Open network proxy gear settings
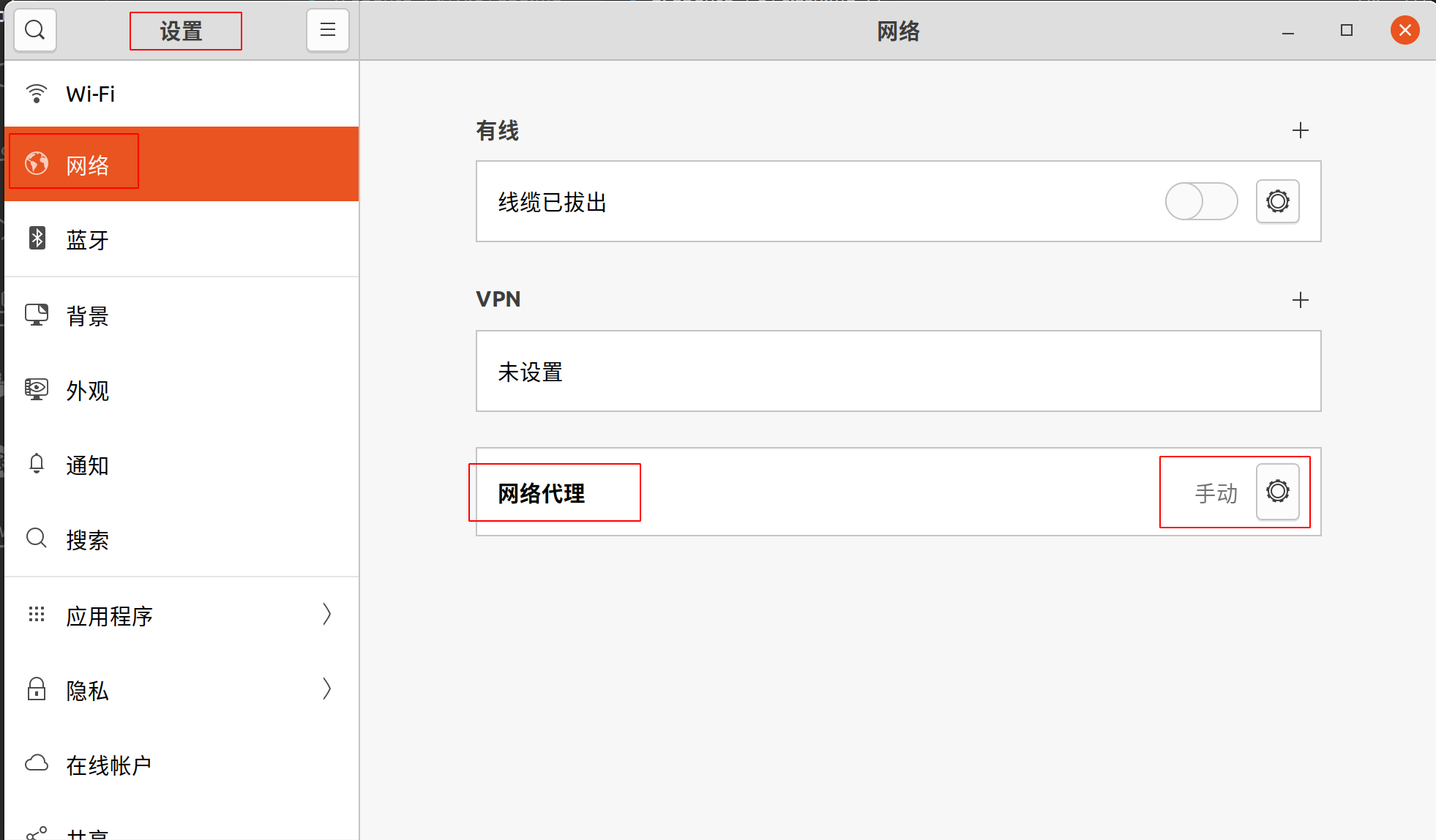The image size is (1436, 840). point(1277,492)
